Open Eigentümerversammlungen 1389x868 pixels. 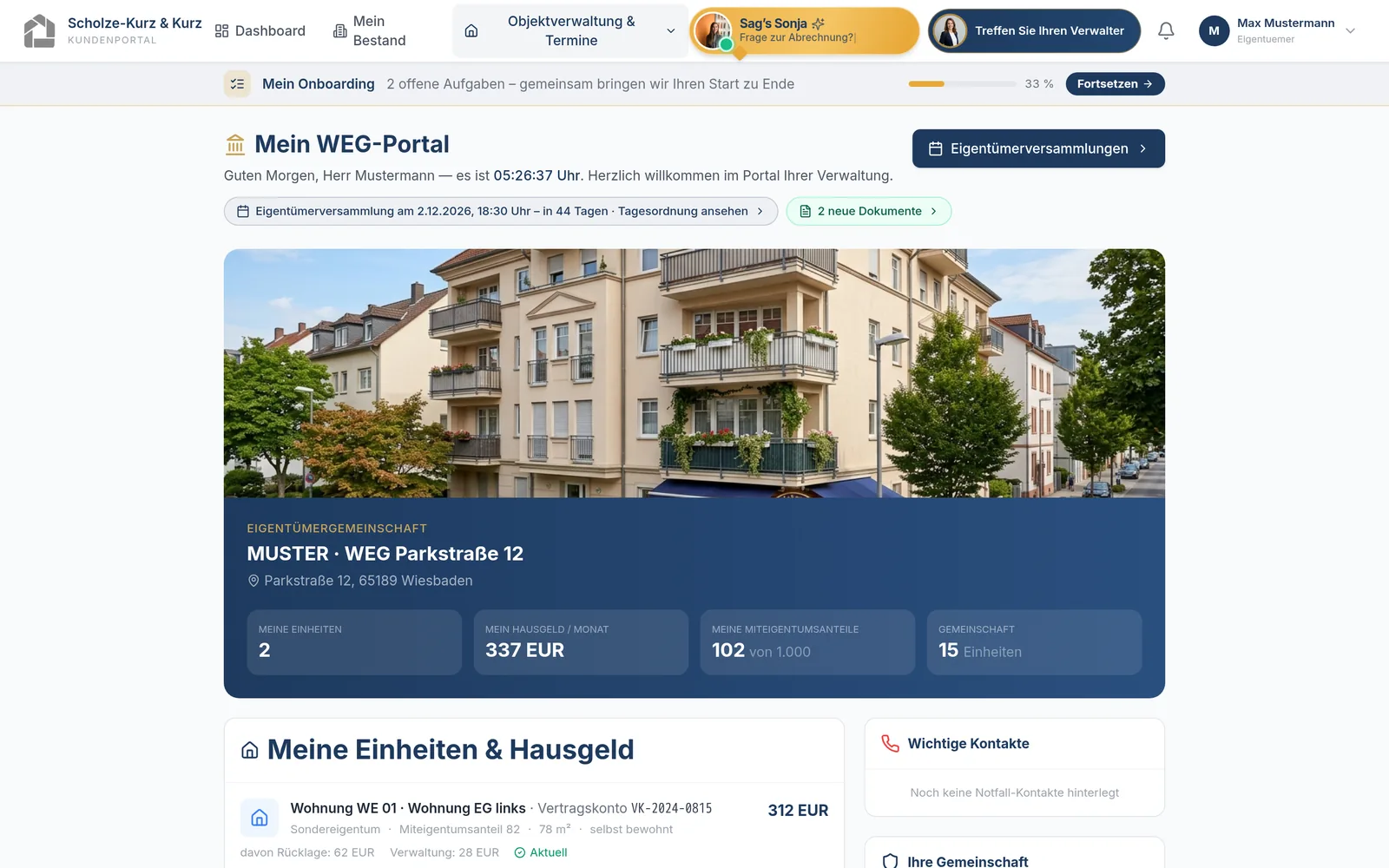pos(1038,148)
